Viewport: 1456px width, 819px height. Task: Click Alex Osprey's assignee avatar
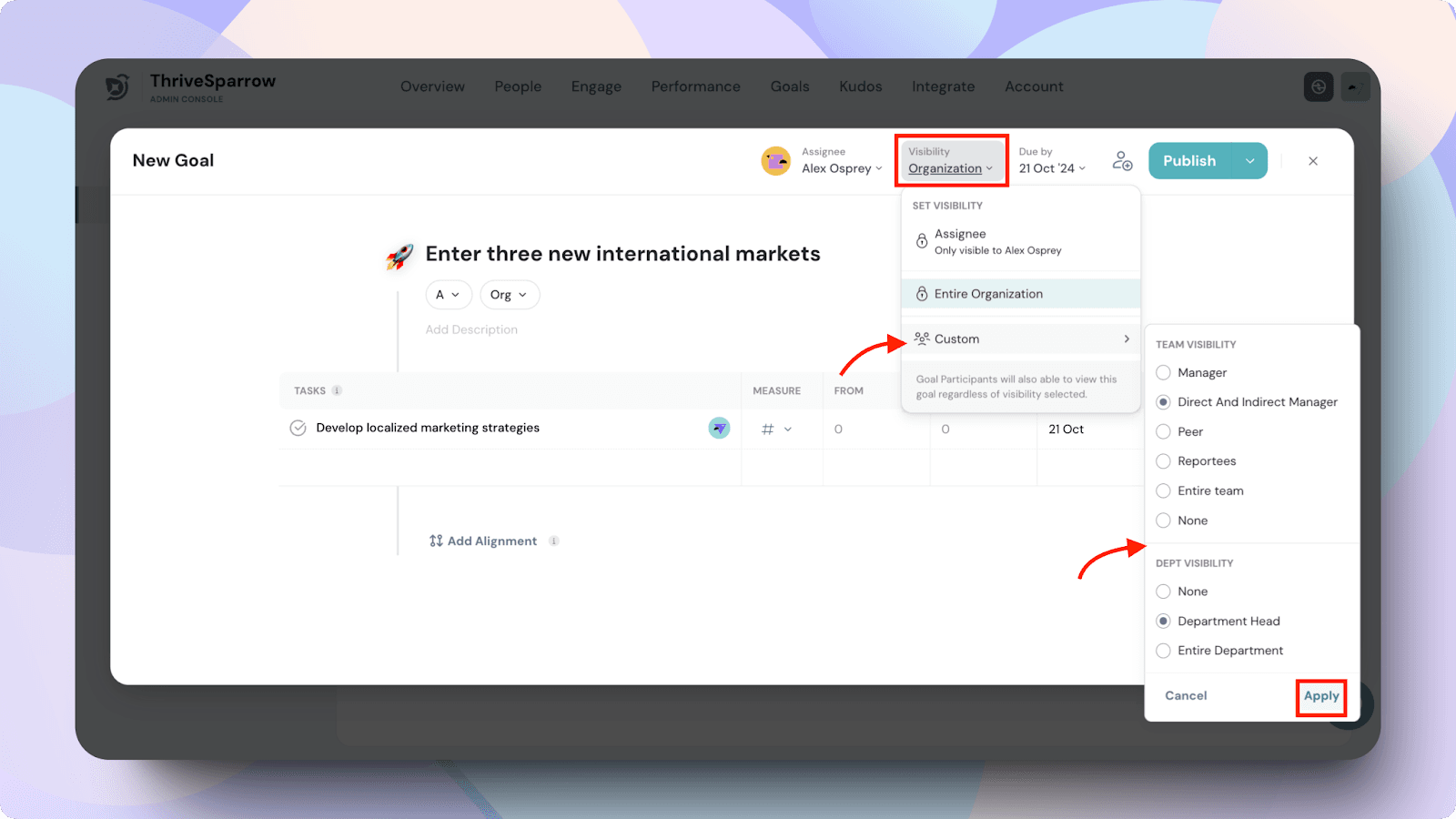[775, 161]
